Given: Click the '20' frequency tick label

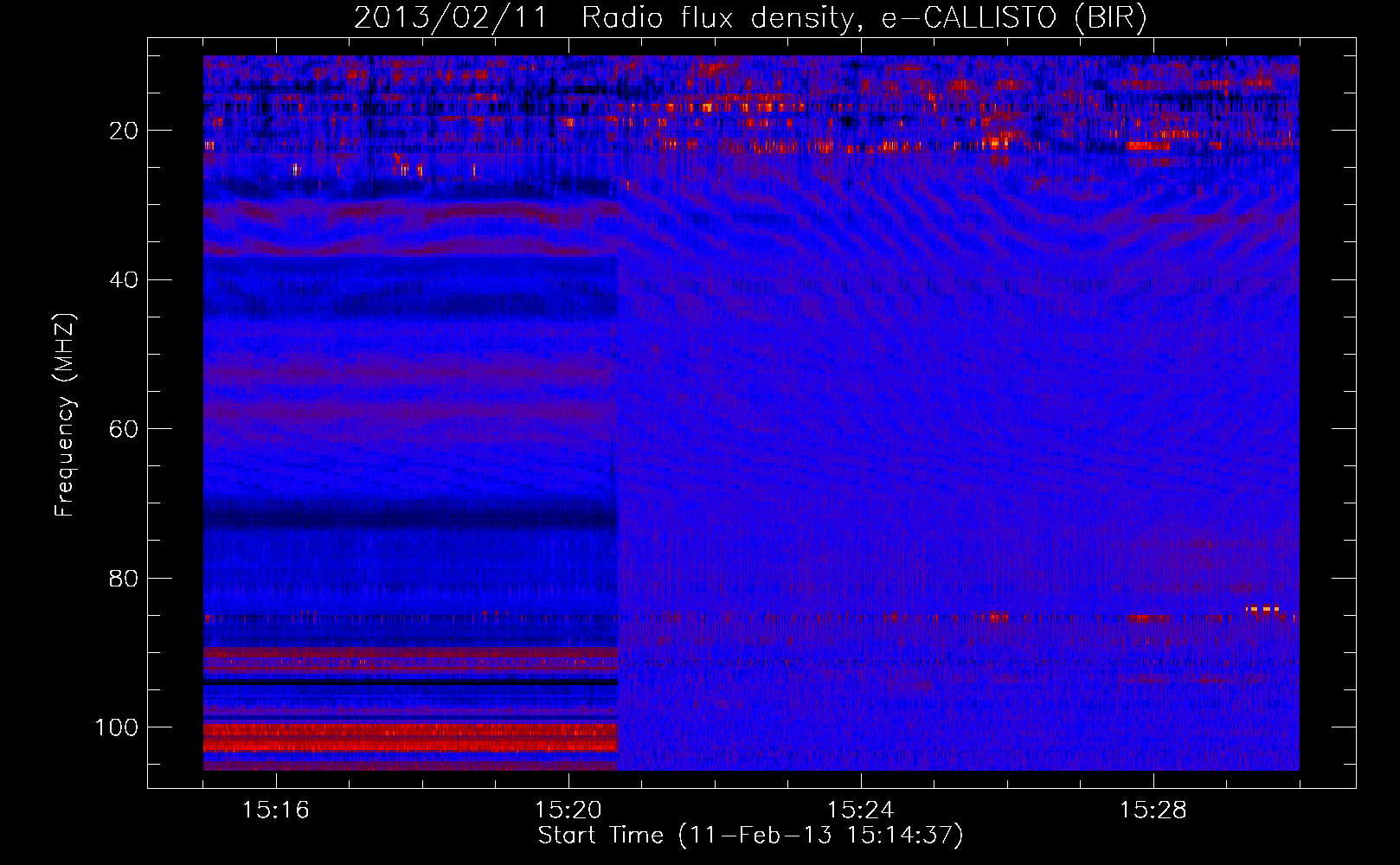Looking at the screenshot, I should click(x=125, y=131).
